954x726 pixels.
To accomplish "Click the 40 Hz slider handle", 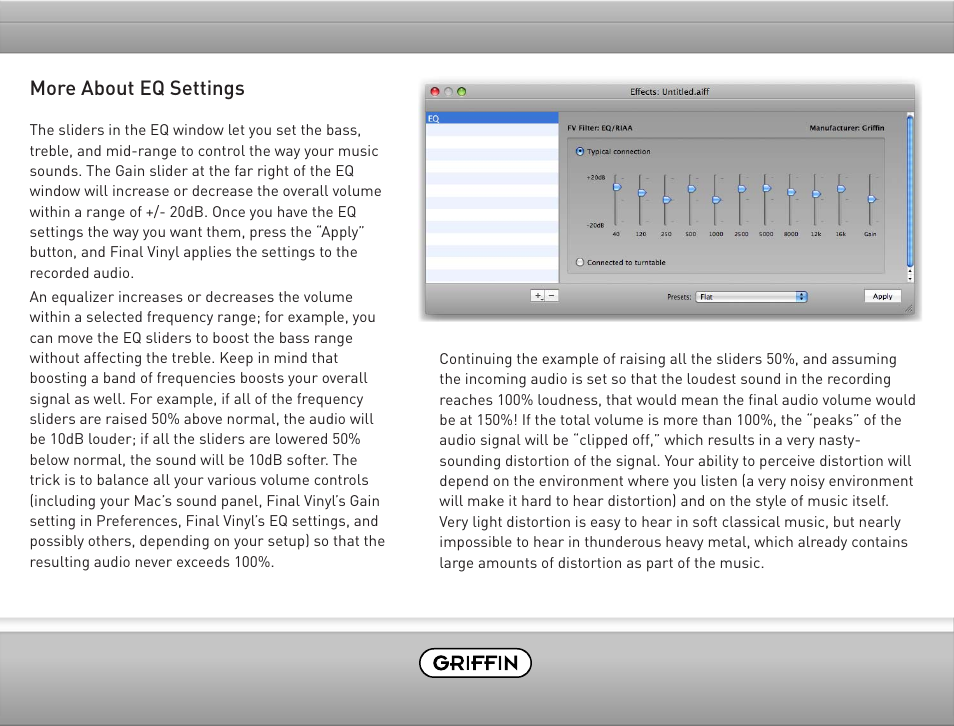I will [x=617, y=187].
